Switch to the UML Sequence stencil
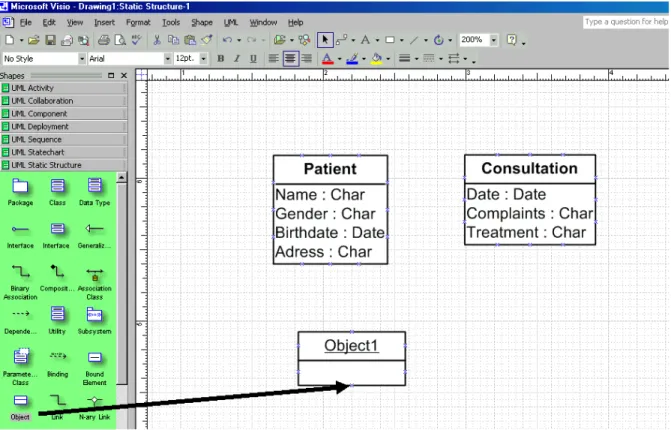This screenshot has height=430, width=671. pos(64,139)
